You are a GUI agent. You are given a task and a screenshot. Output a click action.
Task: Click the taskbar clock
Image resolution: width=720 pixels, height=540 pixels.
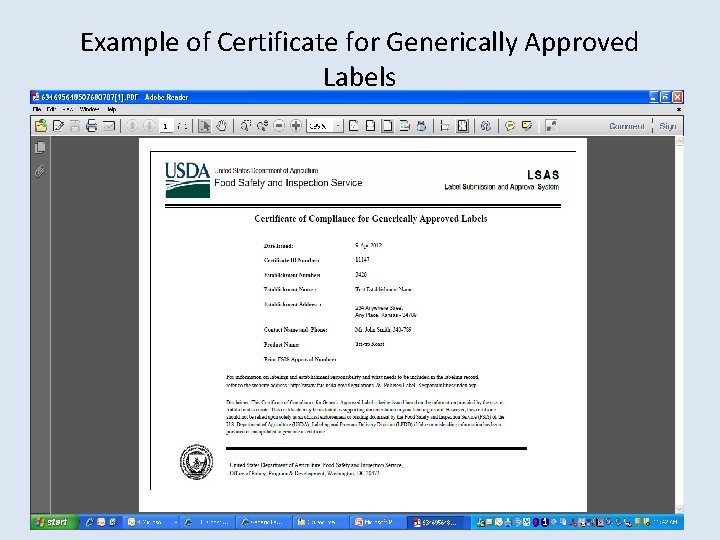pos(666,522)
